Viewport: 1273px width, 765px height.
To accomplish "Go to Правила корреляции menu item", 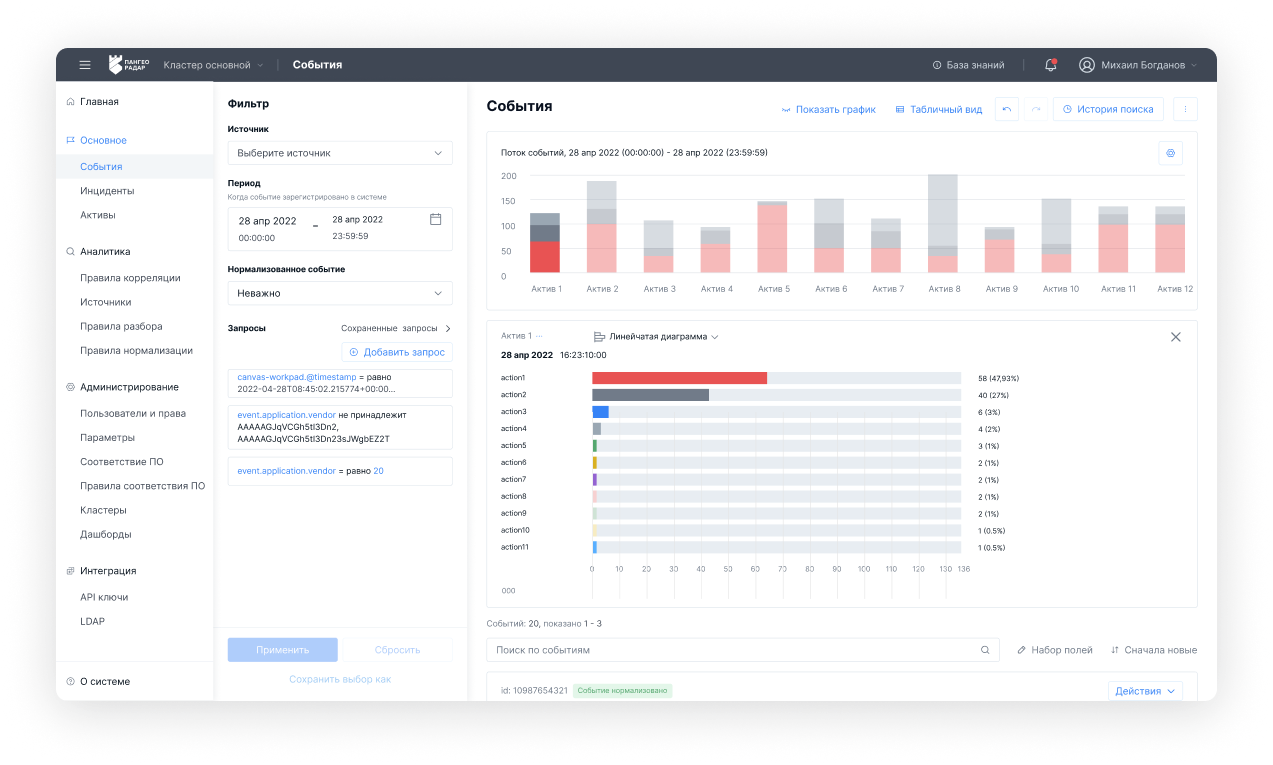I will [x=130, y=278].
